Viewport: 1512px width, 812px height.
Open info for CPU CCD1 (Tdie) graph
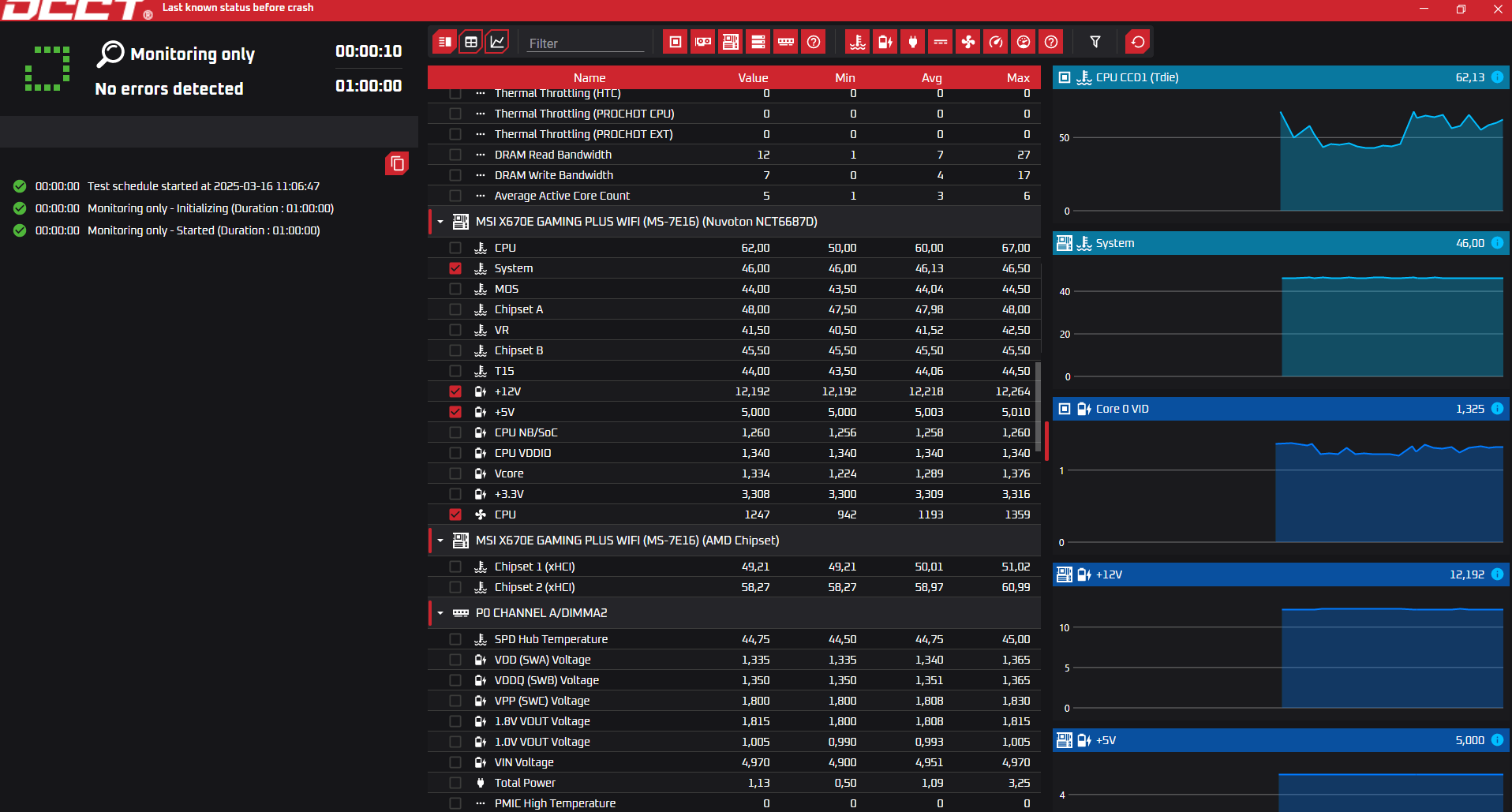[x=1497, y=77]
